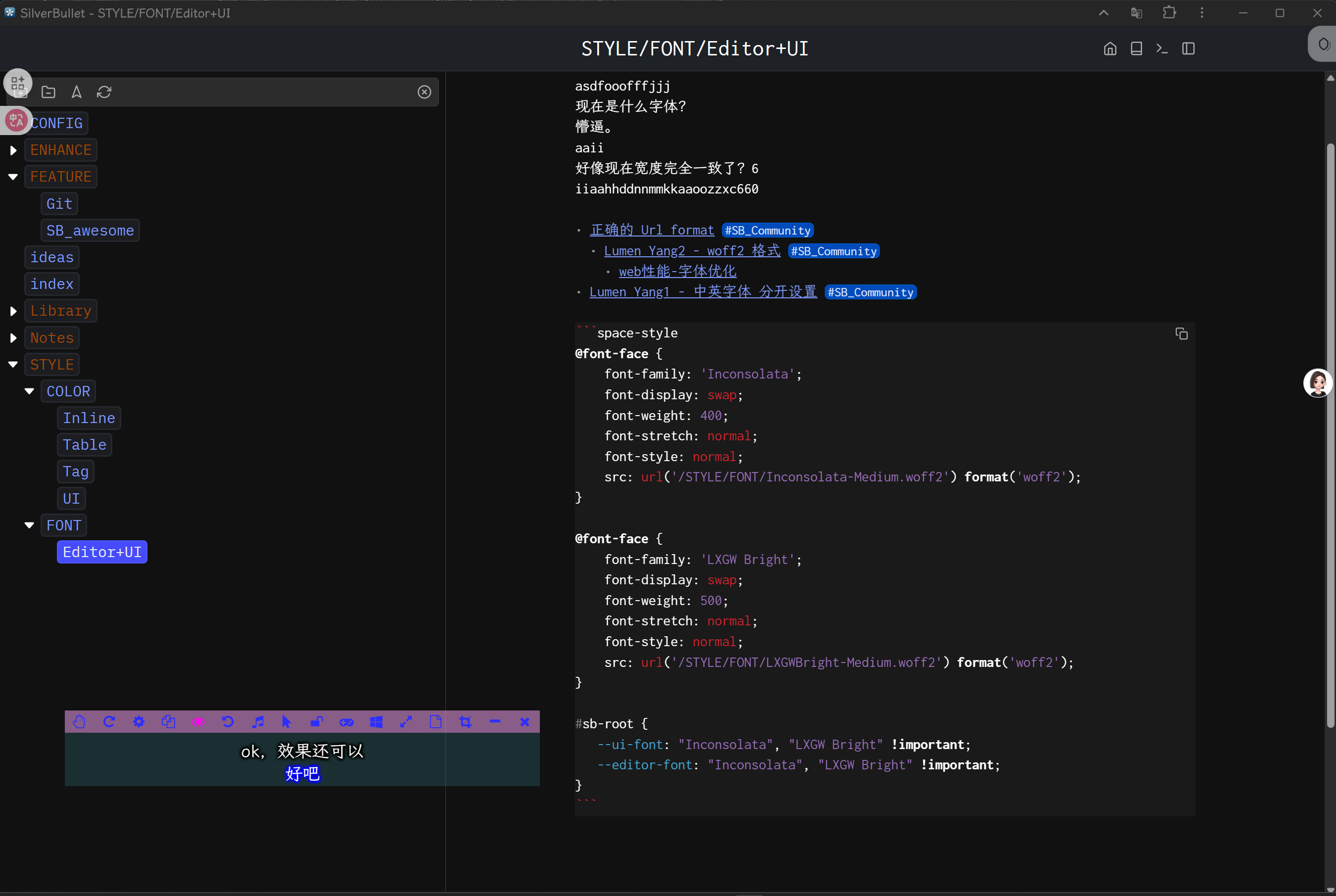Toggle the sidebar panel icon in top bar
The image size is (1336, 896).
1189,48
